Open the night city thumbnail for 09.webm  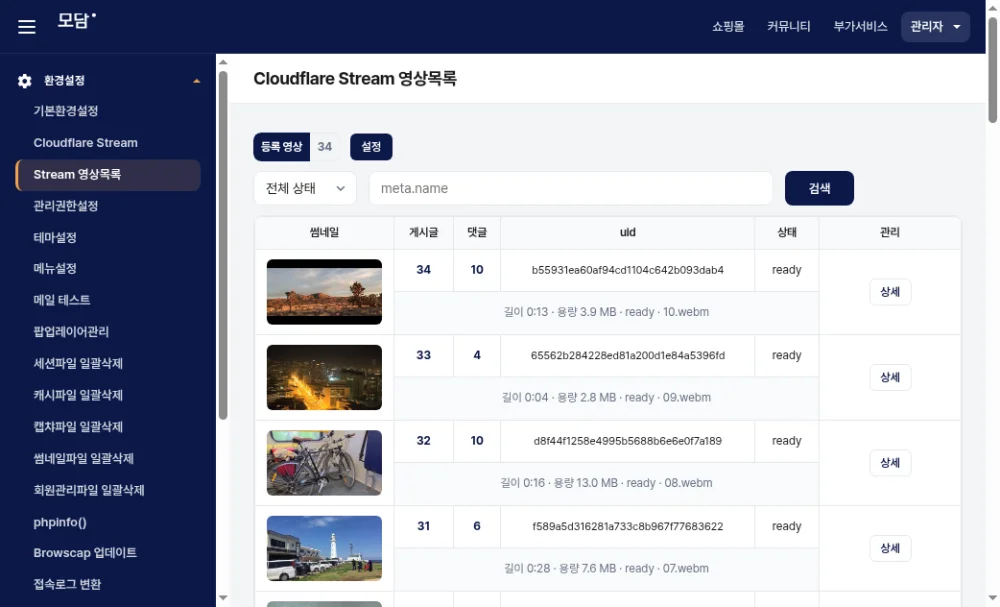point(325,377)
